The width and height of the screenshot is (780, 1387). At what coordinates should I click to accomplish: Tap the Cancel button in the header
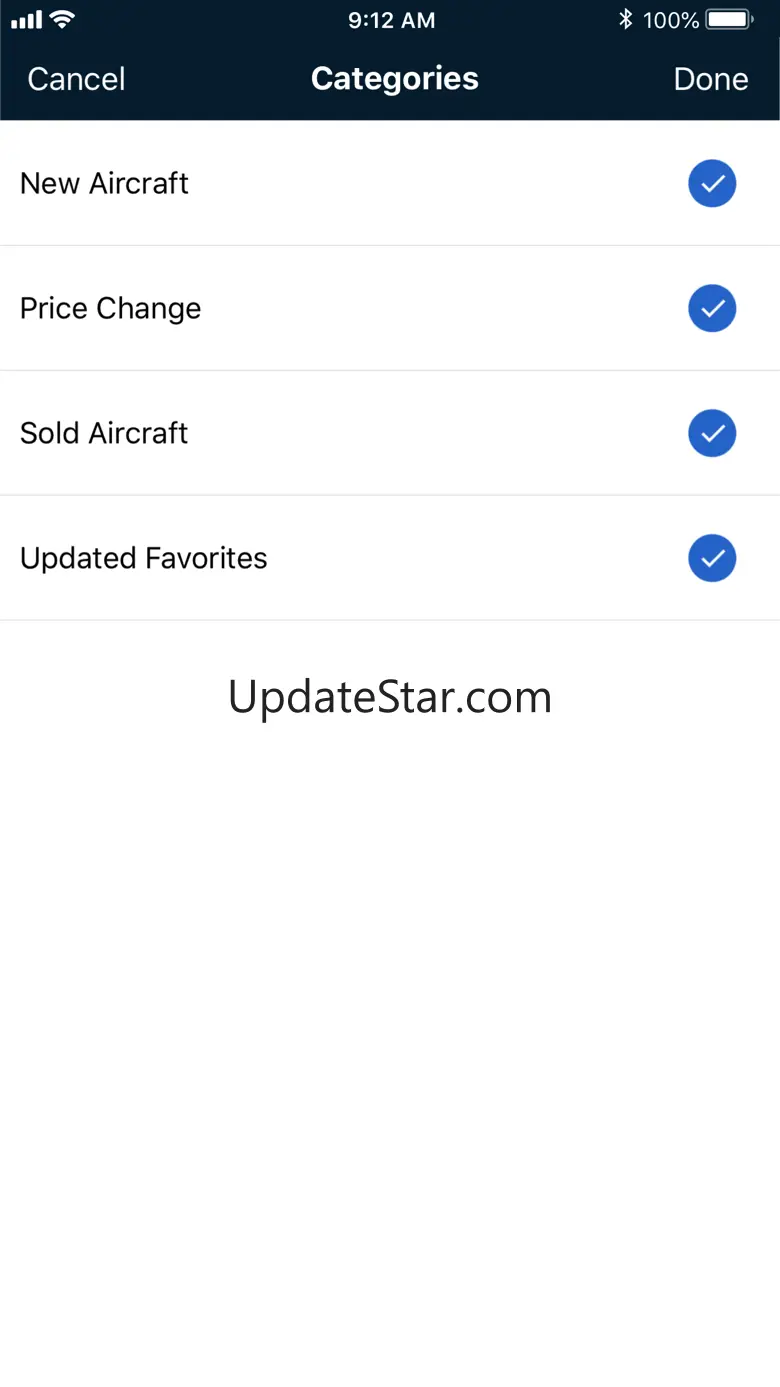point(76,79)
